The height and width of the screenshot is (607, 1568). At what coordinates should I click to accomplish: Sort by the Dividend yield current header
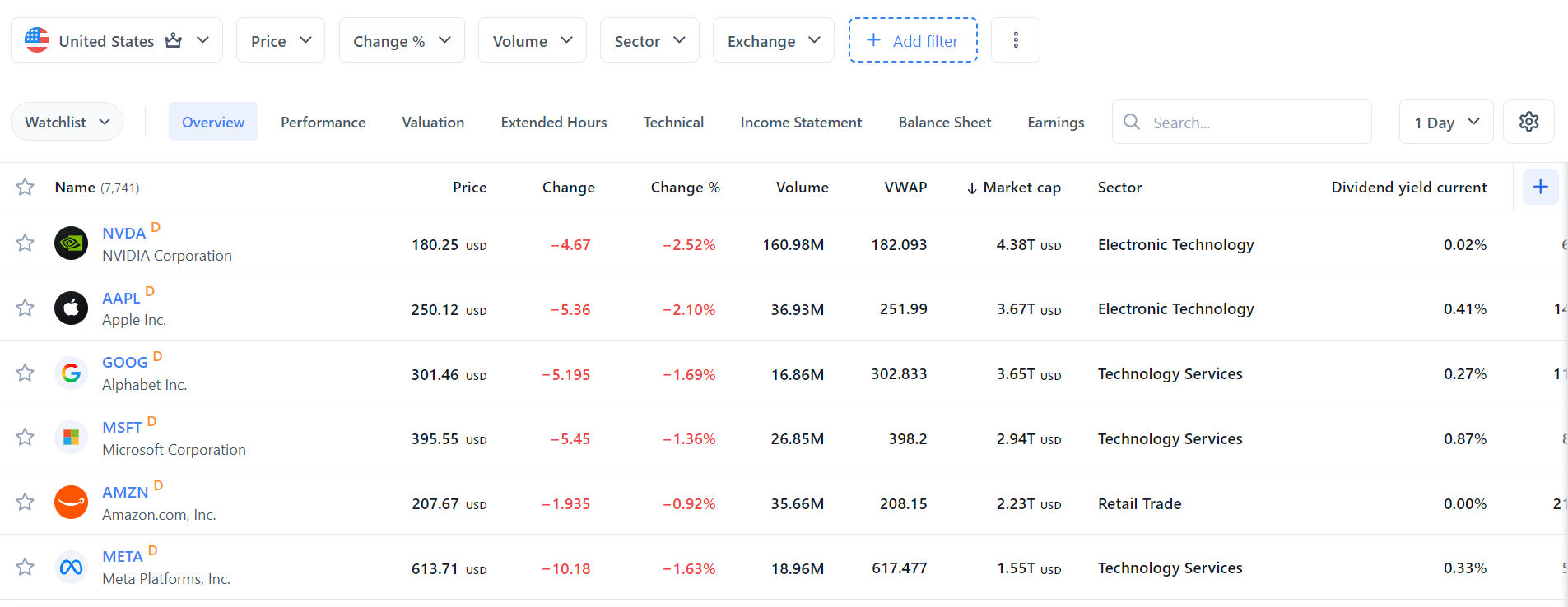coord(1409,188)
